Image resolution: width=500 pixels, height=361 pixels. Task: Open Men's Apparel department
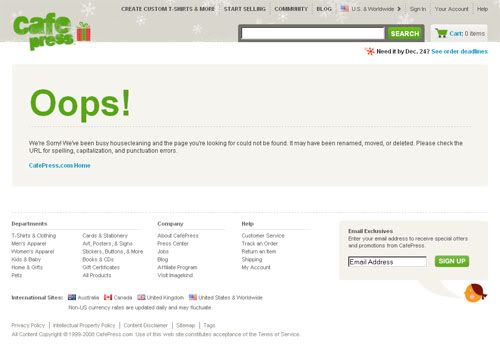pyautogui.click(x=29, y=244)
